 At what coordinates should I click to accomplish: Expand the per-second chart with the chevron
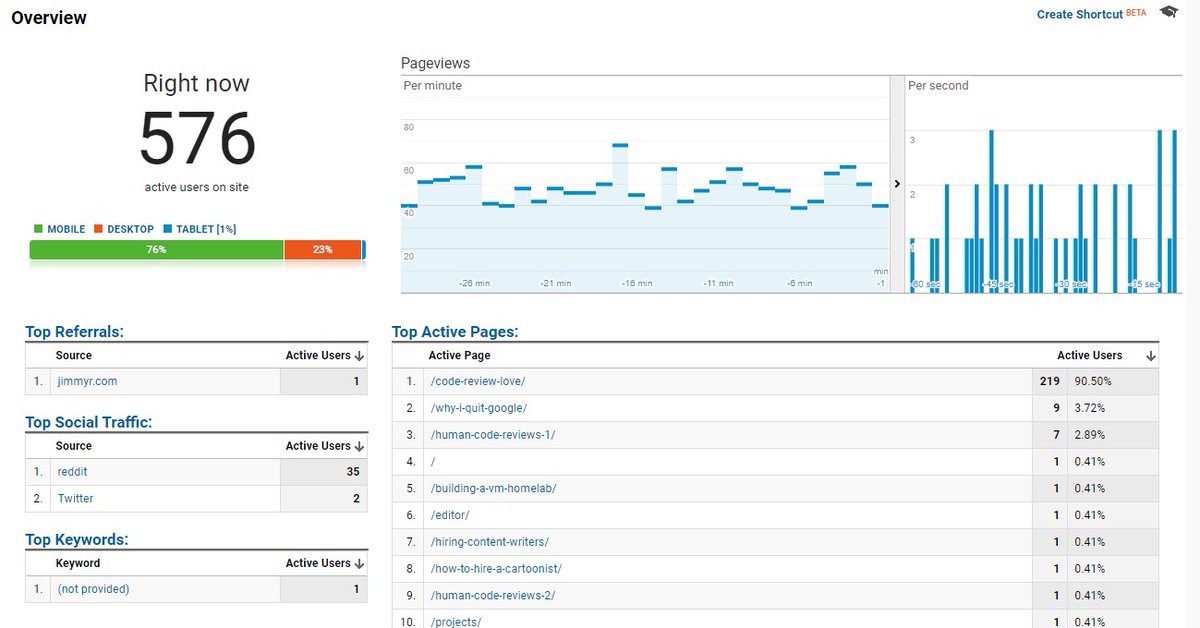(x=897, y=184)
